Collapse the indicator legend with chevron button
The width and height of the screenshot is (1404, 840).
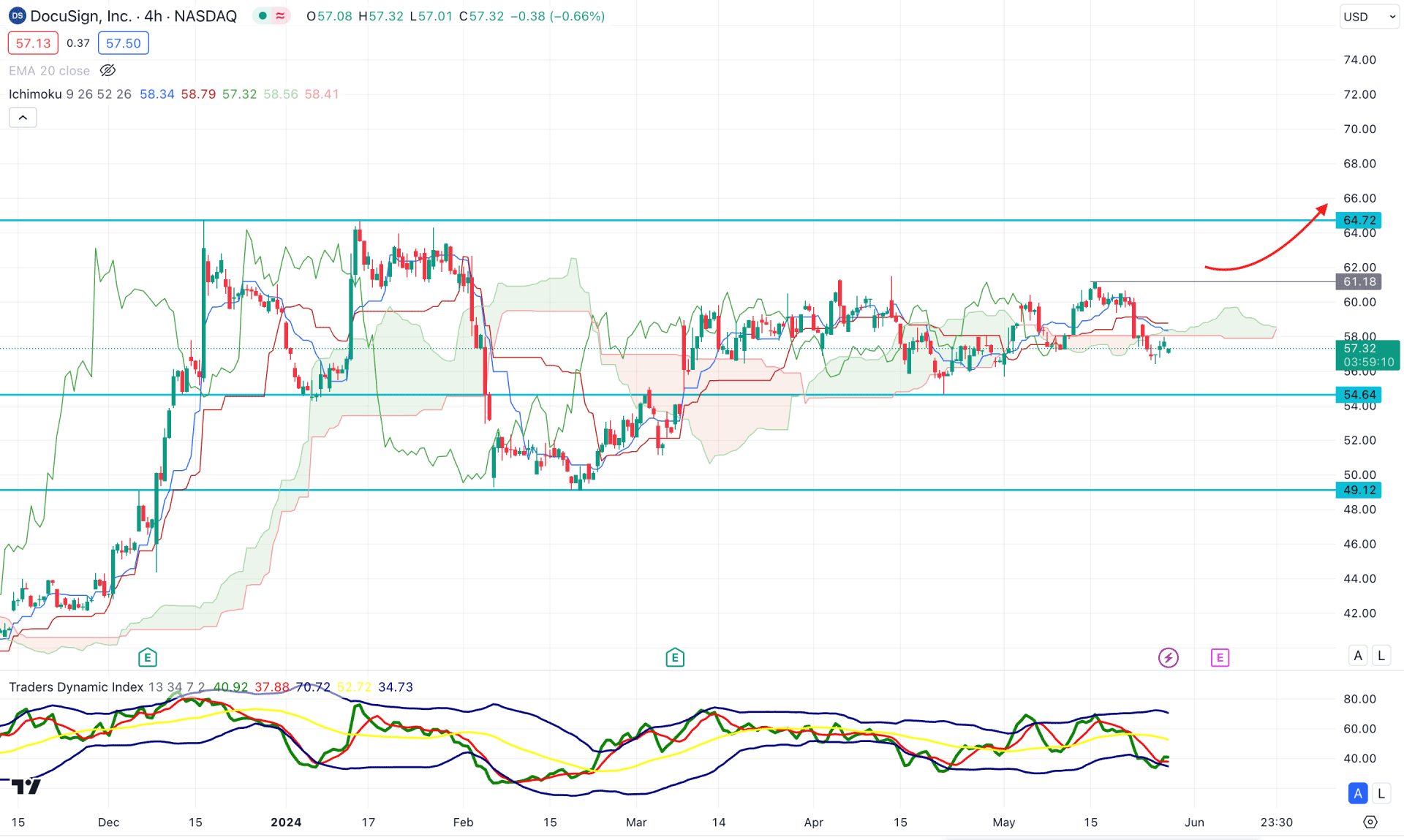click(x=23, y=118)
